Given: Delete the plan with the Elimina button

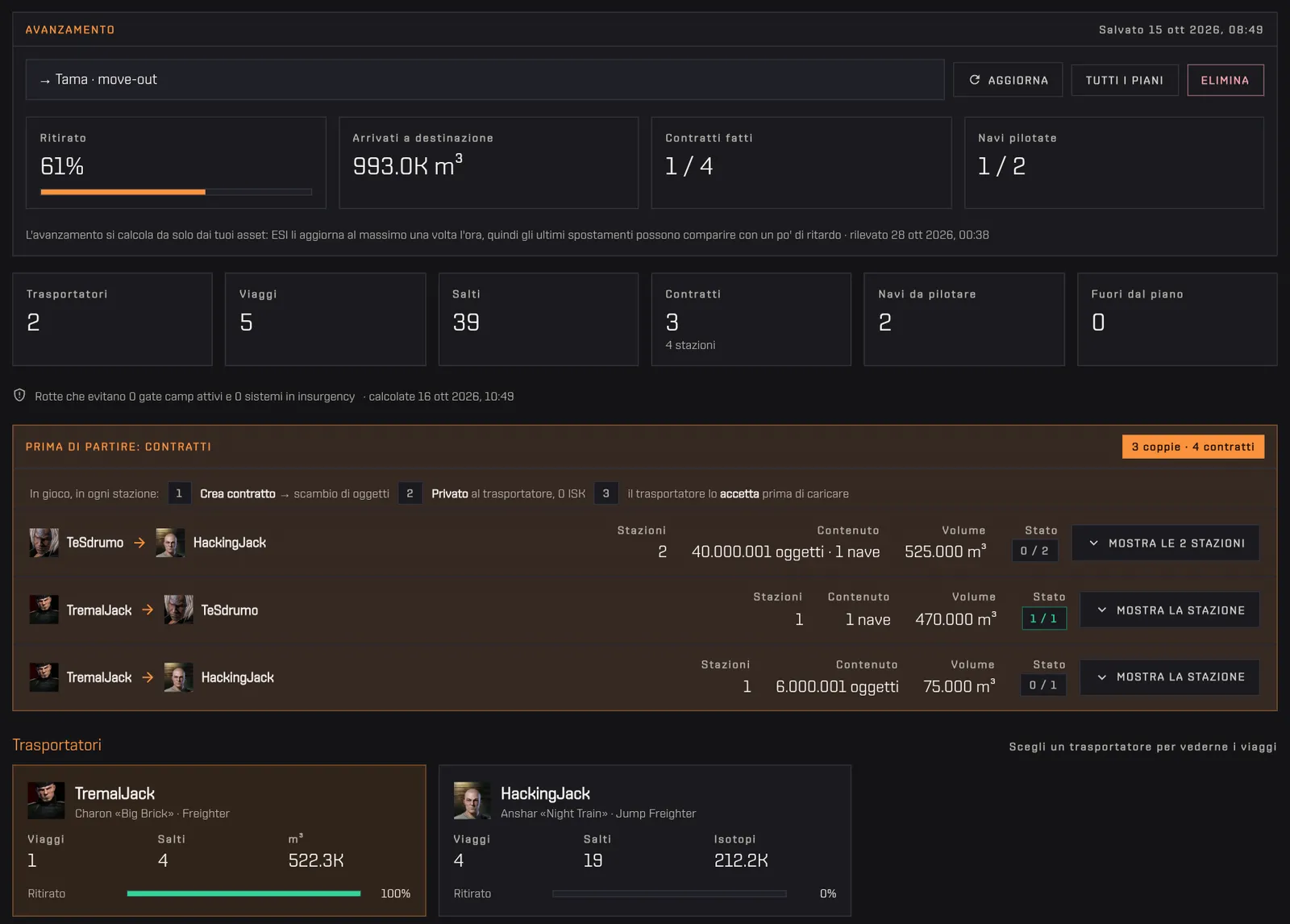Looking at the screenshot, I should coord(1225,80).
